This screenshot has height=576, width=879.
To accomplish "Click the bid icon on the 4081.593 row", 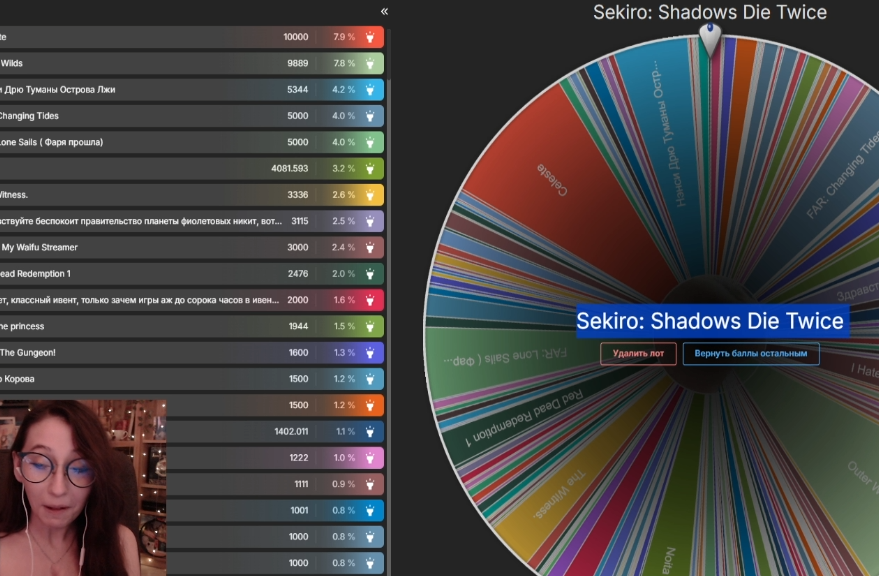I will click(370, 168).
